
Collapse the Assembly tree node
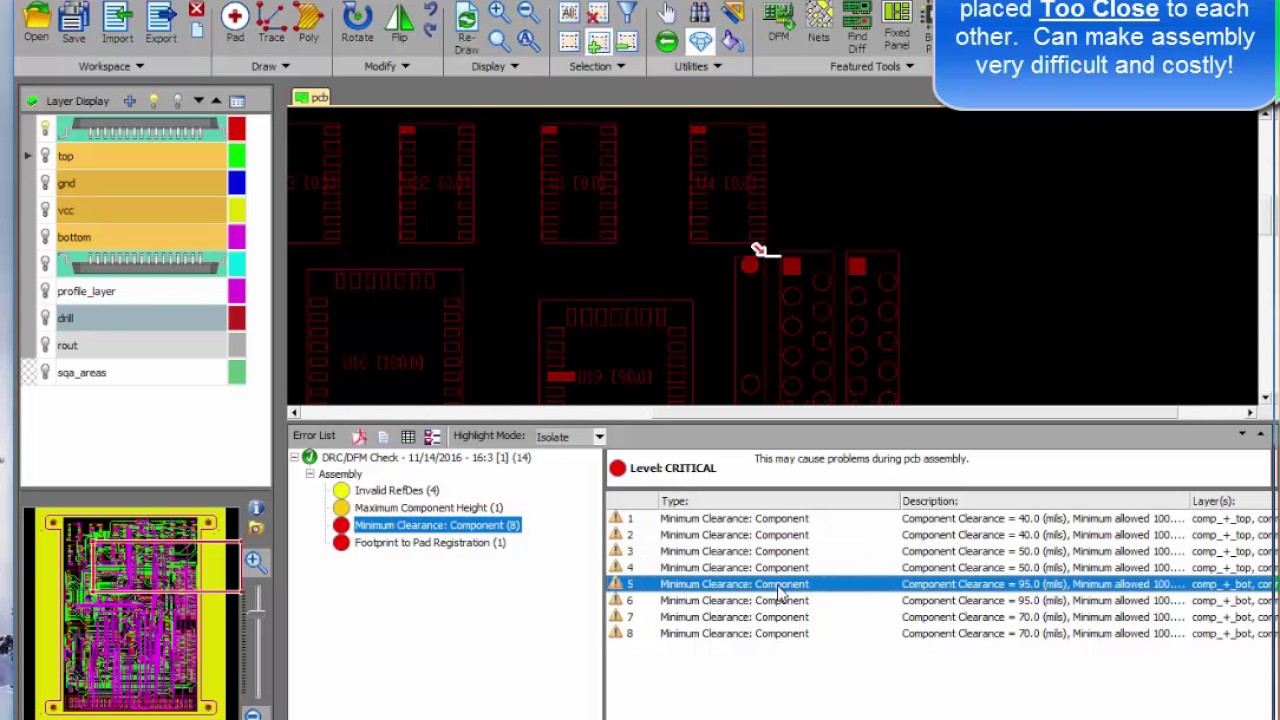click(310, 474)
